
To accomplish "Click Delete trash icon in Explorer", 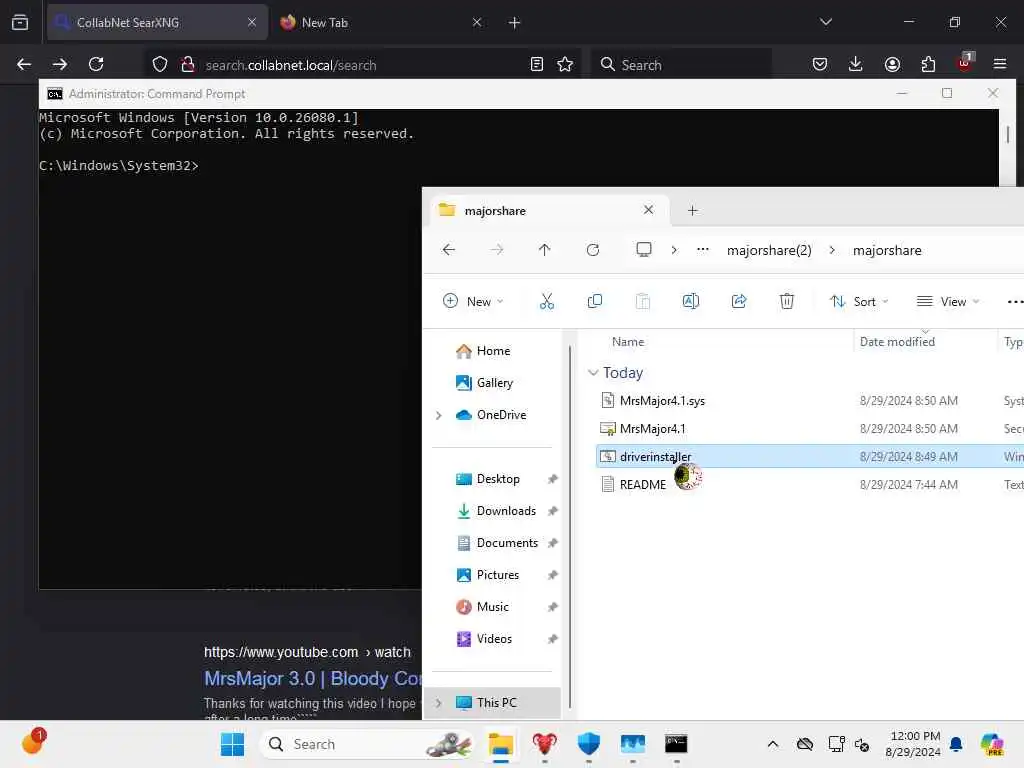I will [787, 301].
